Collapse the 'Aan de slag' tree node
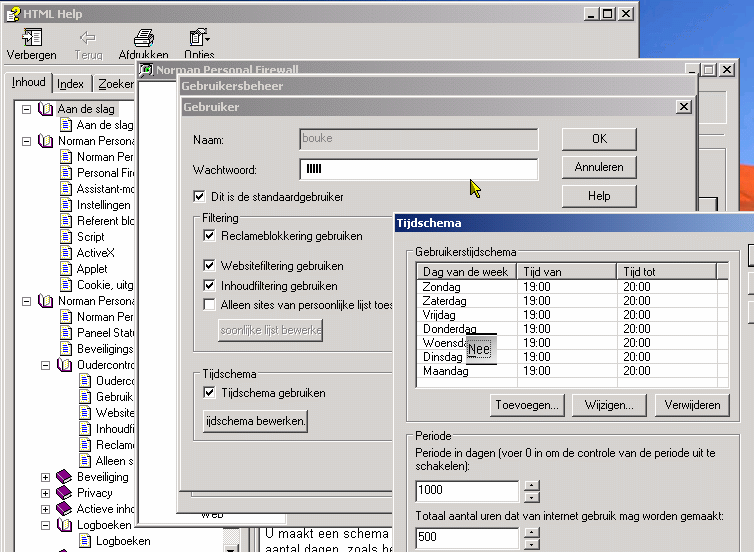754x552 pixels. [26, 110]
